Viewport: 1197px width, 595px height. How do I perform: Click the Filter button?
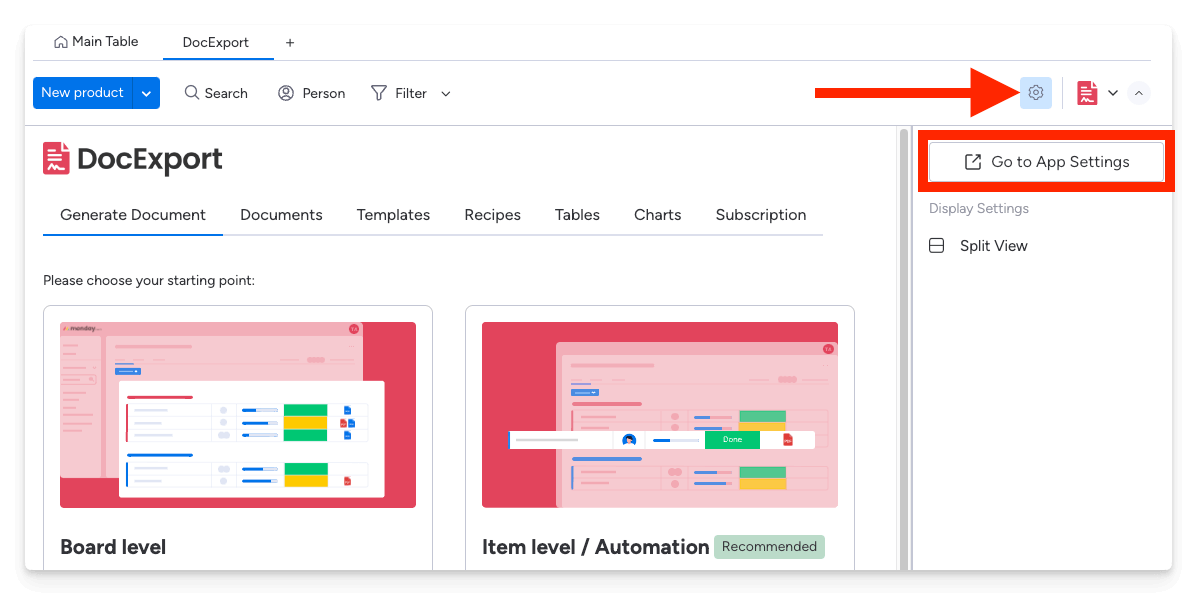point(399,93)
